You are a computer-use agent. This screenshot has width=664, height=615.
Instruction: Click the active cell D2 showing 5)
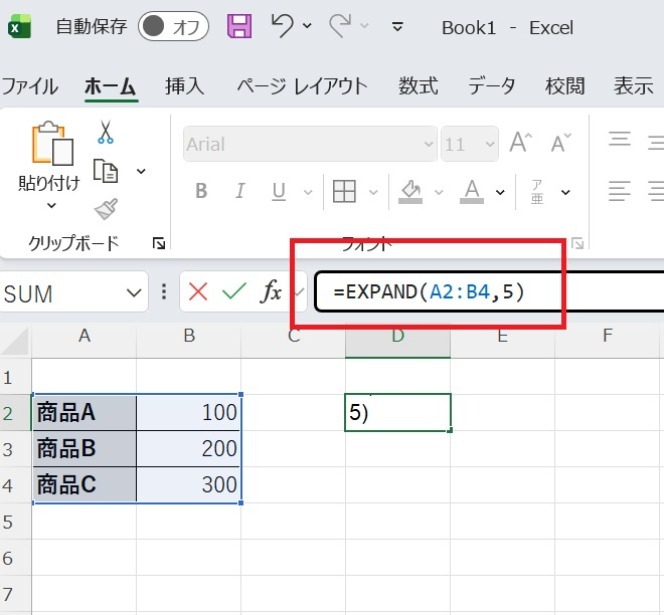click(x=398, y=412)
